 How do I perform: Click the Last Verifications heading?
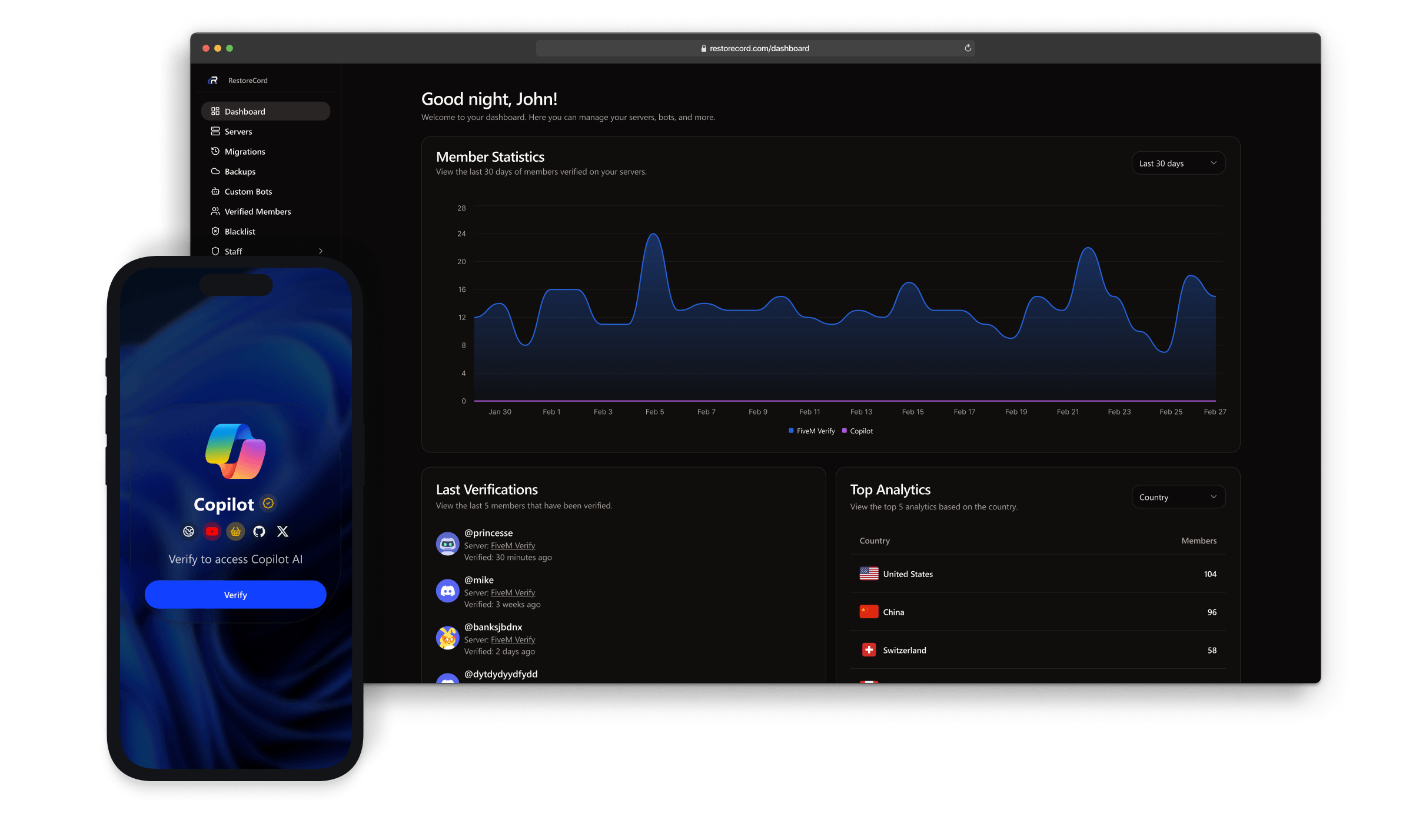click(x=487, y=490)
